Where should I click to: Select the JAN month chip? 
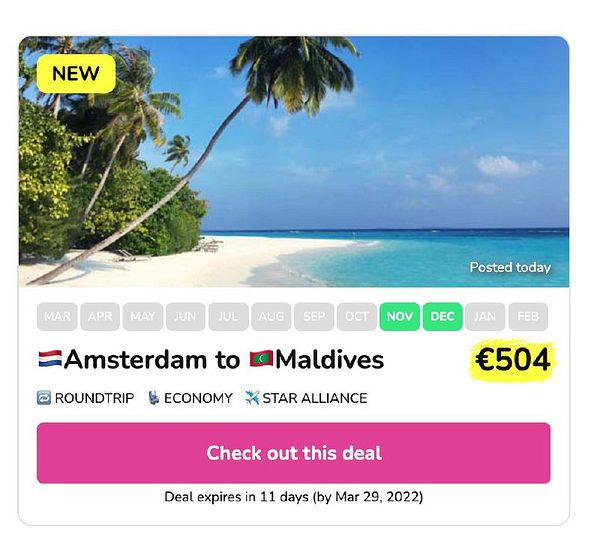pos(484,317)
